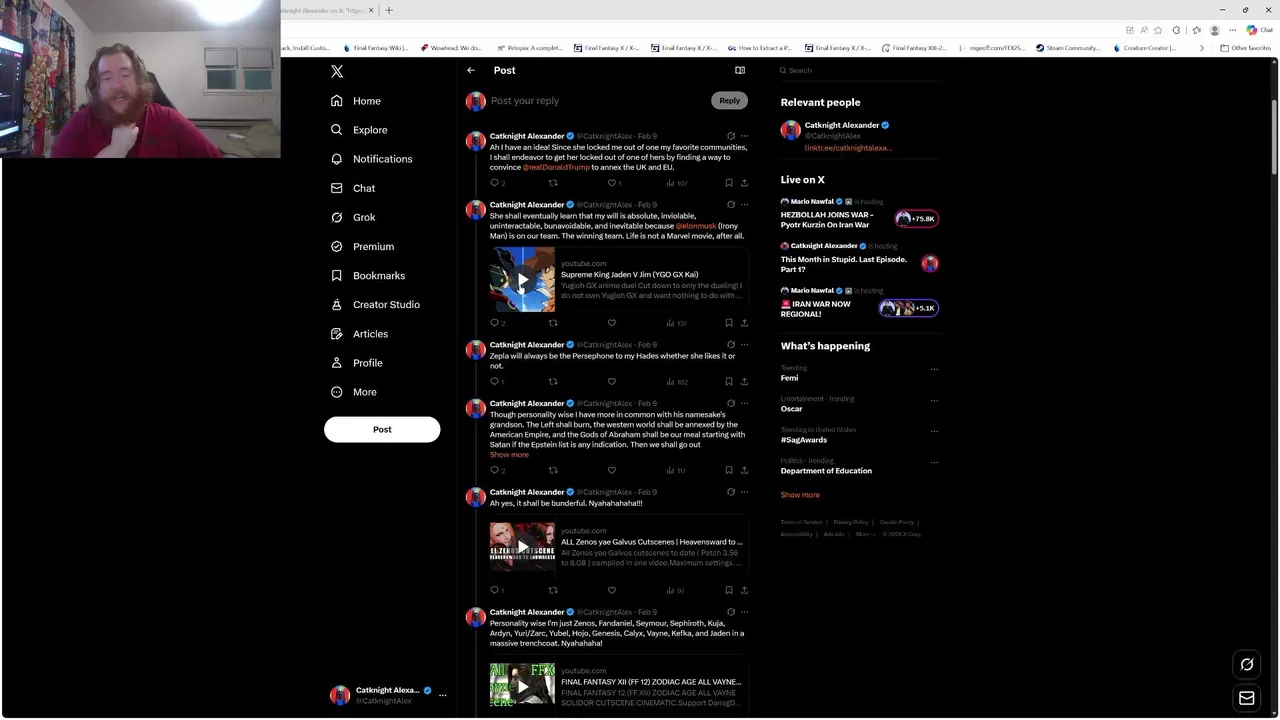Open account menu dots beside Catknight Alexander

tap(443, 695)
